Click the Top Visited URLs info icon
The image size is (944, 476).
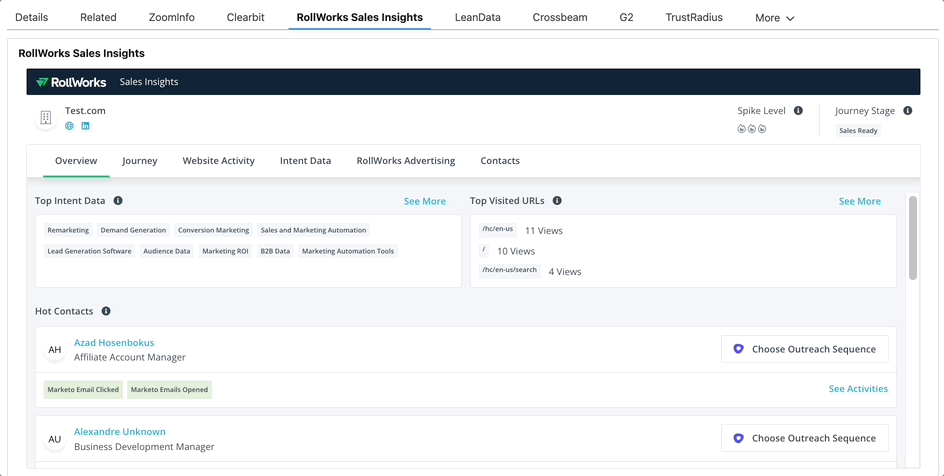[557, 201]
